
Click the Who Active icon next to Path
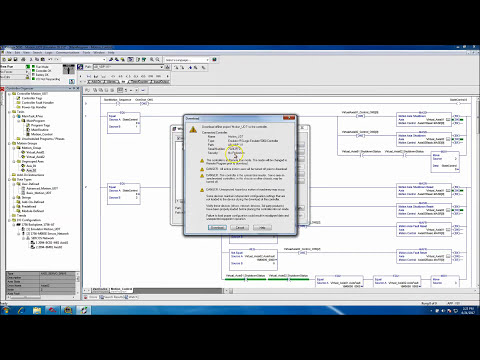point(167,67)
